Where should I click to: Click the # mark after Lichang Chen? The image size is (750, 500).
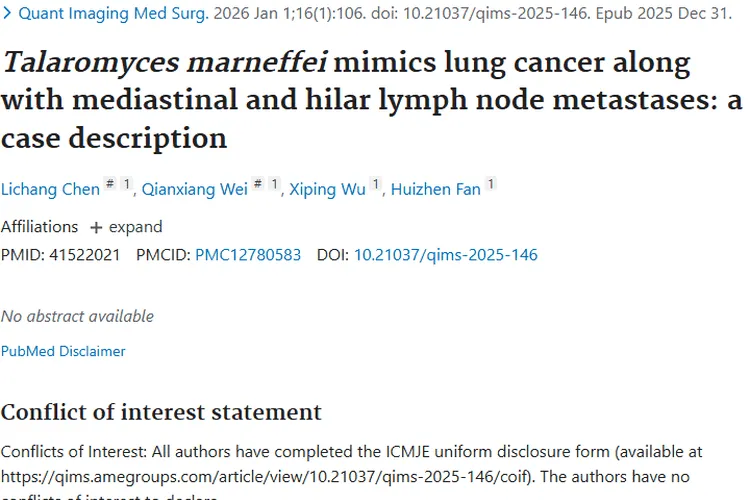(x=110, y=184)
